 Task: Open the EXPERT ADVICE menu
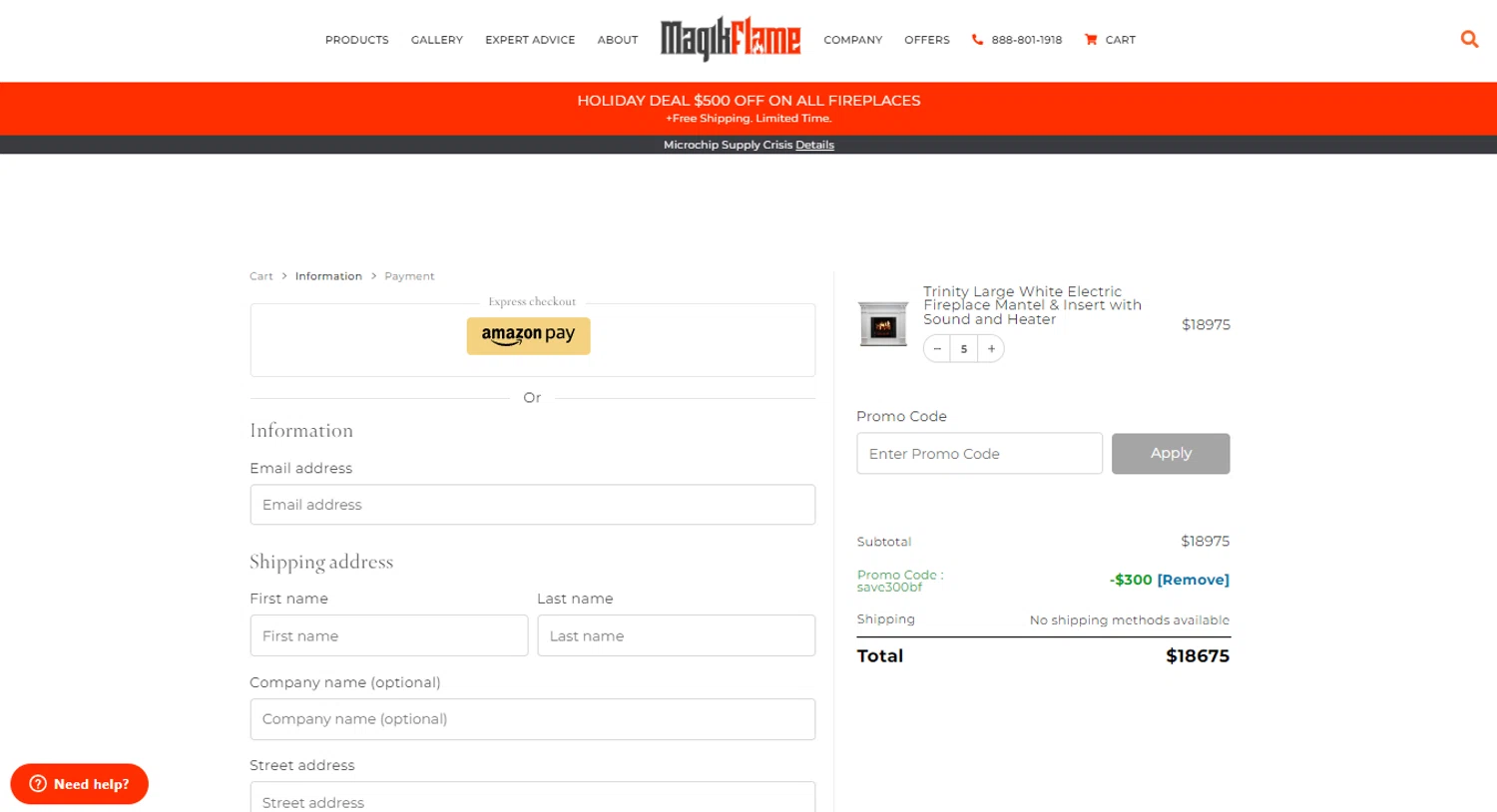click(x=530, y=40)
